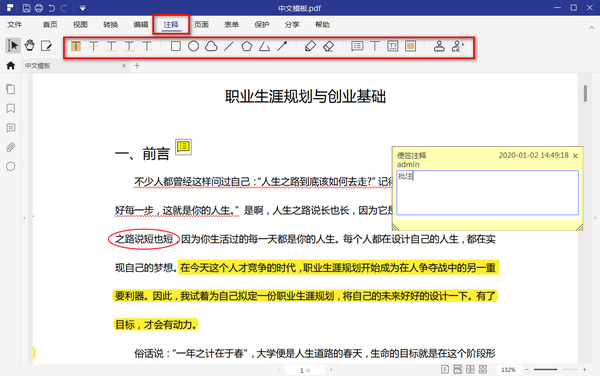Choose the strikethrough text tool
The height and width of the screenshot is (376, 600).
(94, 46)
